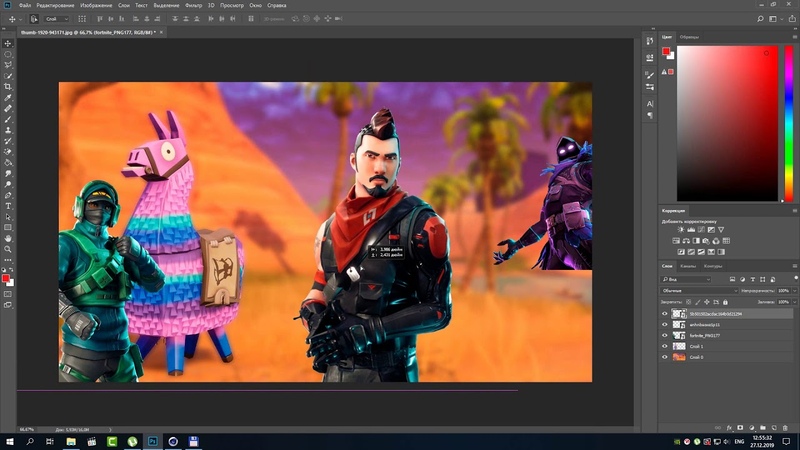
Task: Hide layer Слой 1 with the eye icon
Action: point(664,346)
